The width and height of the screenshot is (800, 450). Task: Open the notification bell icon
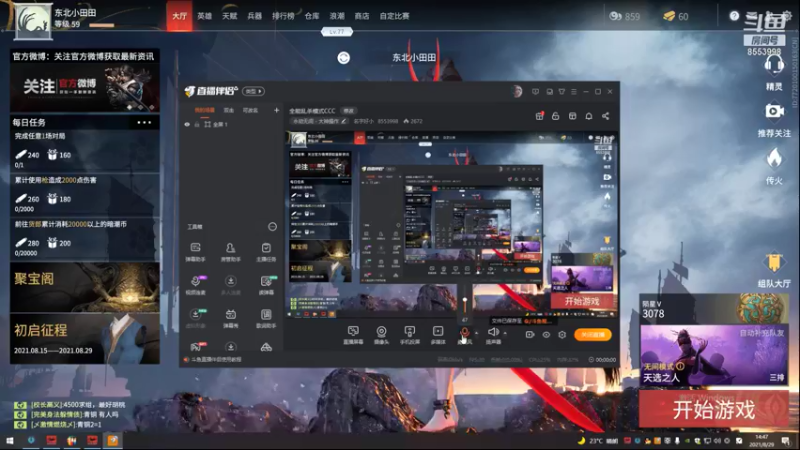pos(589,116)
